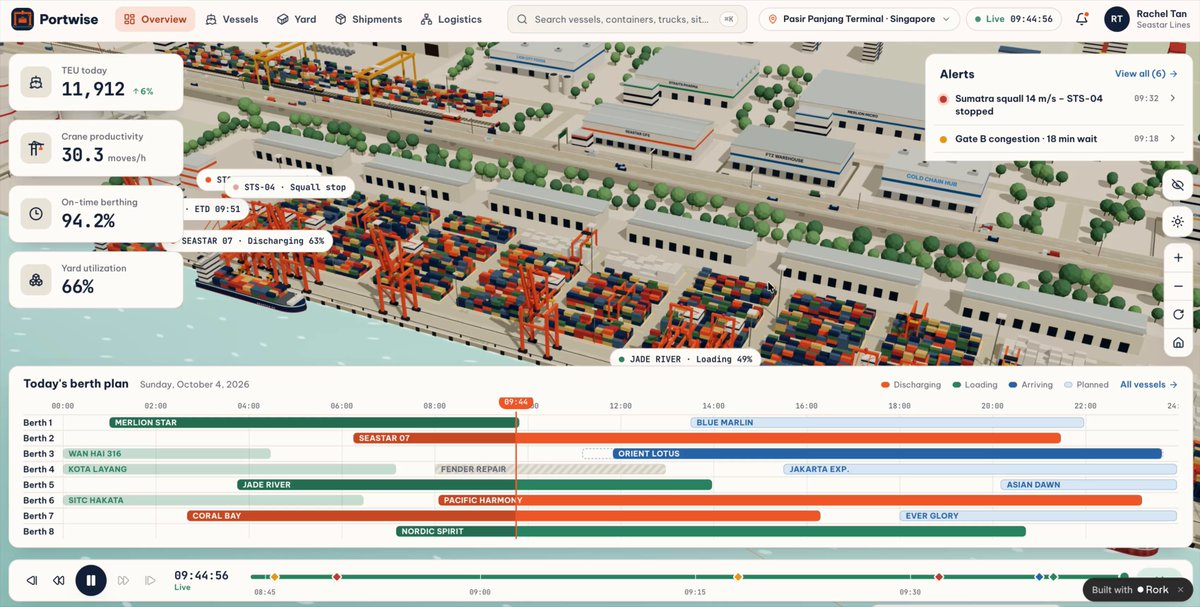Rewind the timeline playback
Screen dimensions: 1200x607
click(59, 580)
